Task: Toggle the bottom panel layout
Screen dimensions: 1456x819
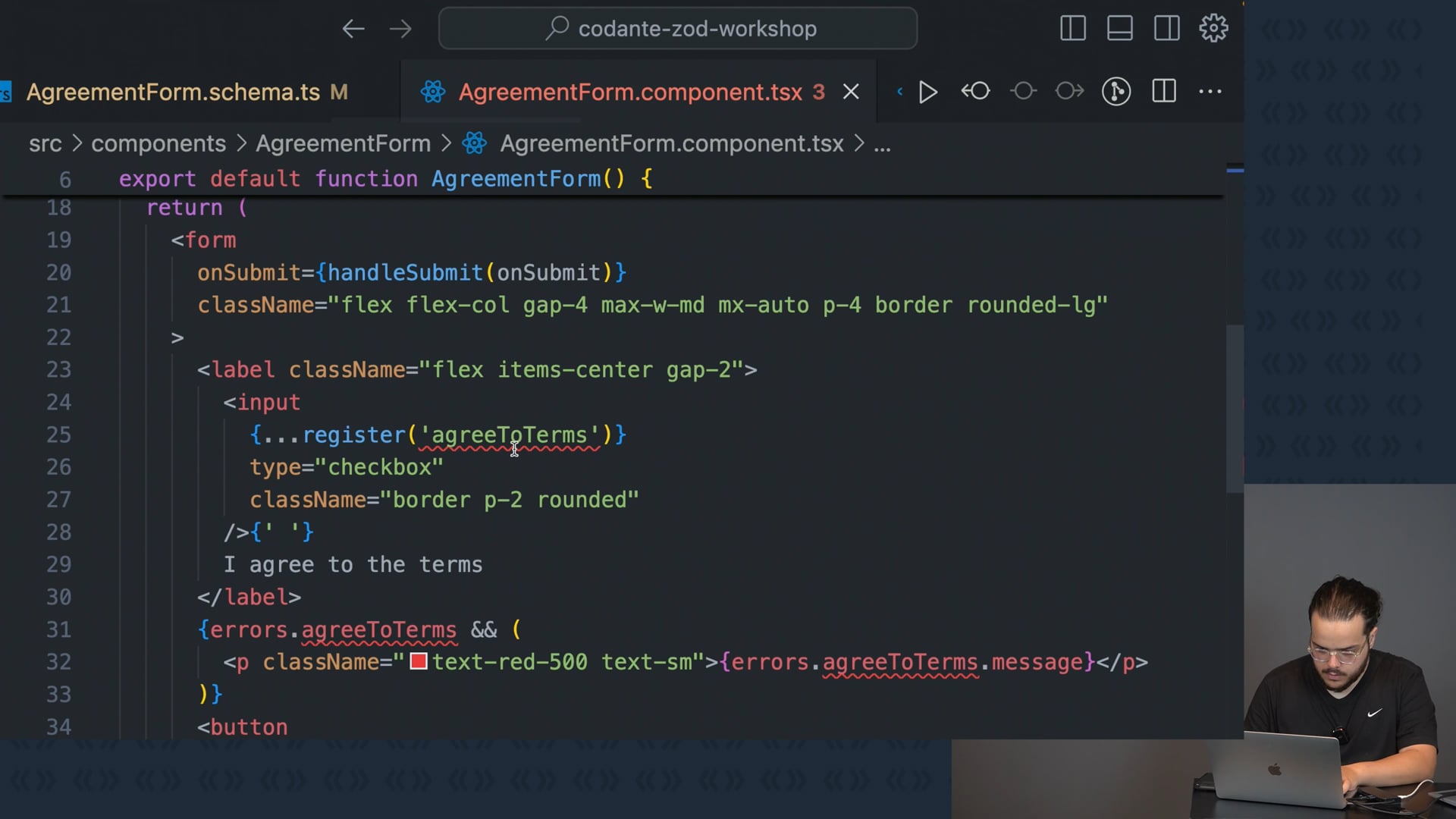Action: (1120, 29)
